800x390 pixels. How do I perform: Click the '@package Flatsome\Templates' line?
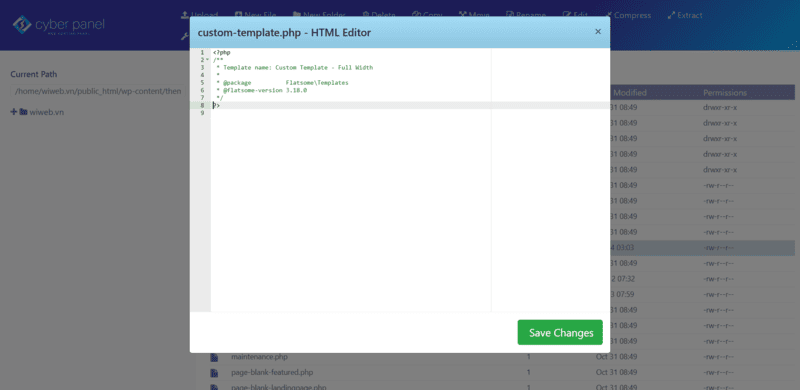pyautogui.click(x=282, y=83)
